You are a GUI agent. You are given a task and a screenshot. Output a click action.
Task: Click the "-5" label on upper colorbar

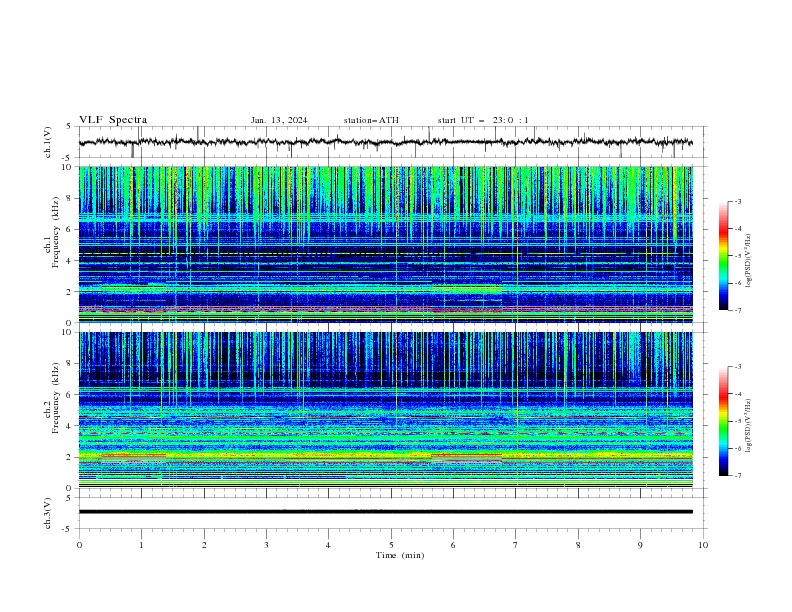738,256
